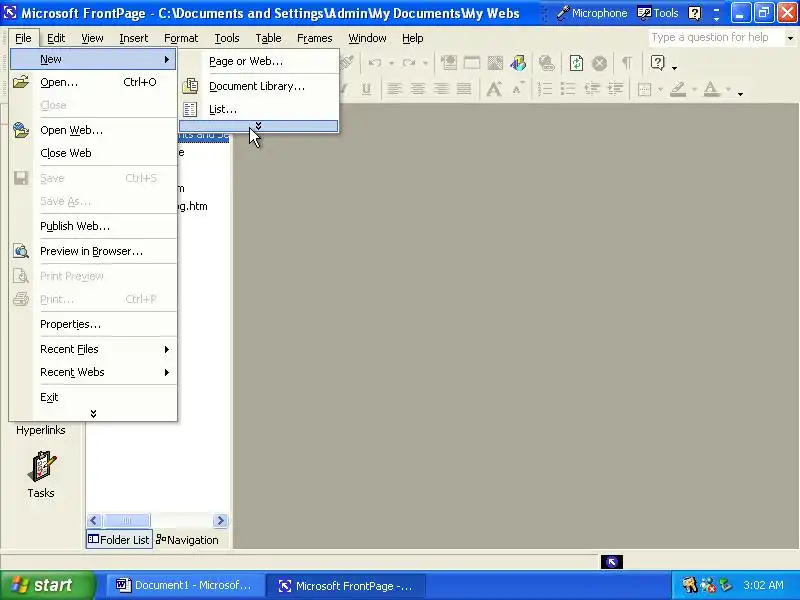Image resolution: width=800 pixels, height=600 pixels.
Task: Click the Decrease Indent icon
Action: pos(592,89)
